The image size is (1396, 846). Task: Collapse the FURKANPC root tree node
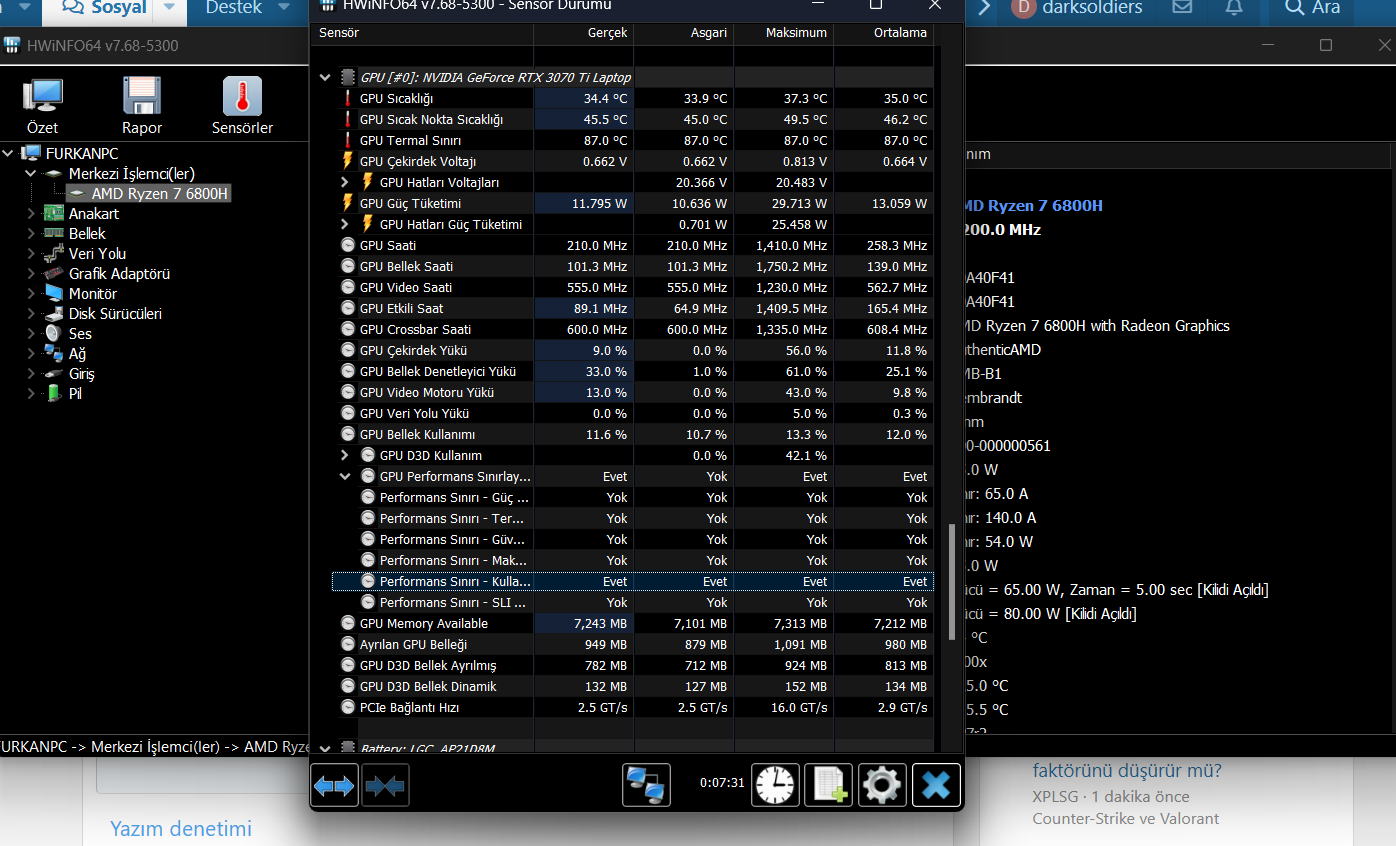[9, 153]
